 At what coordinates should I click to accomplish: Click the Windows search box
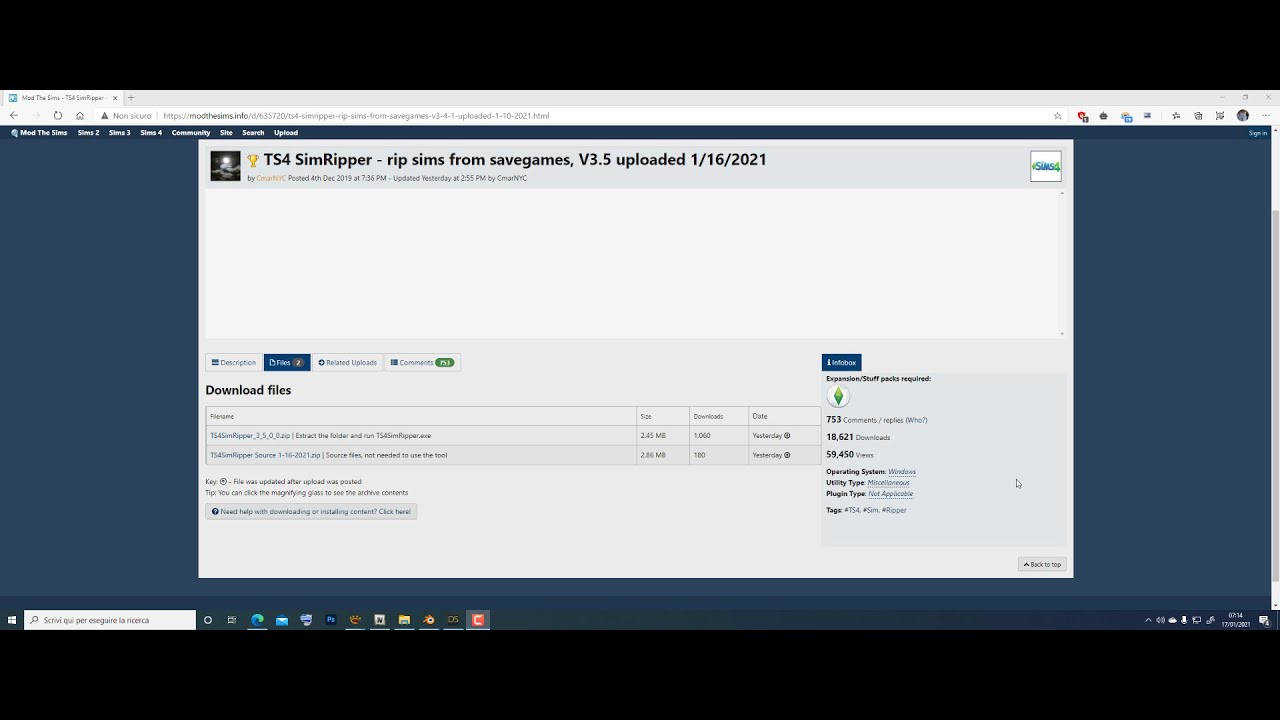click(110, 620)
